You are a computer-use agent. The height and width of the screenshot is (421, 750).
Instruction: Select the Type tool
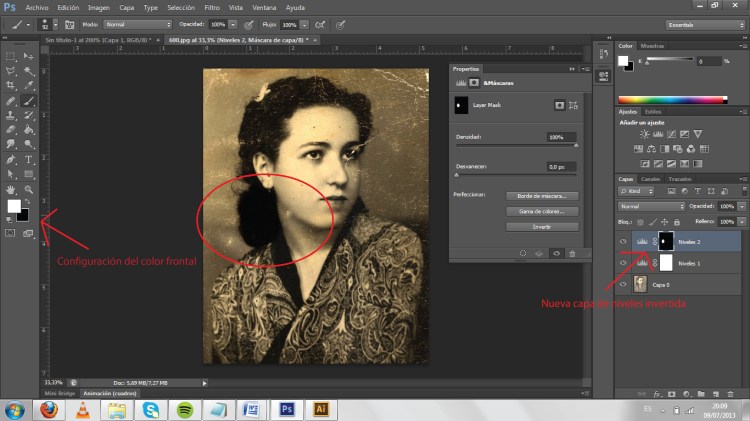click(29, 159)
